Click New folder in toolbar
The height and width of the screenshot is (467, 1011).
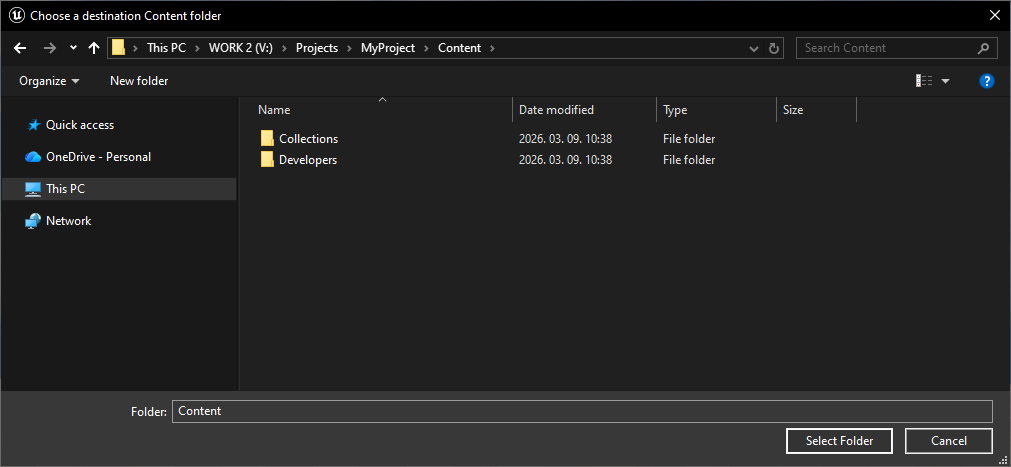(139, 81)
